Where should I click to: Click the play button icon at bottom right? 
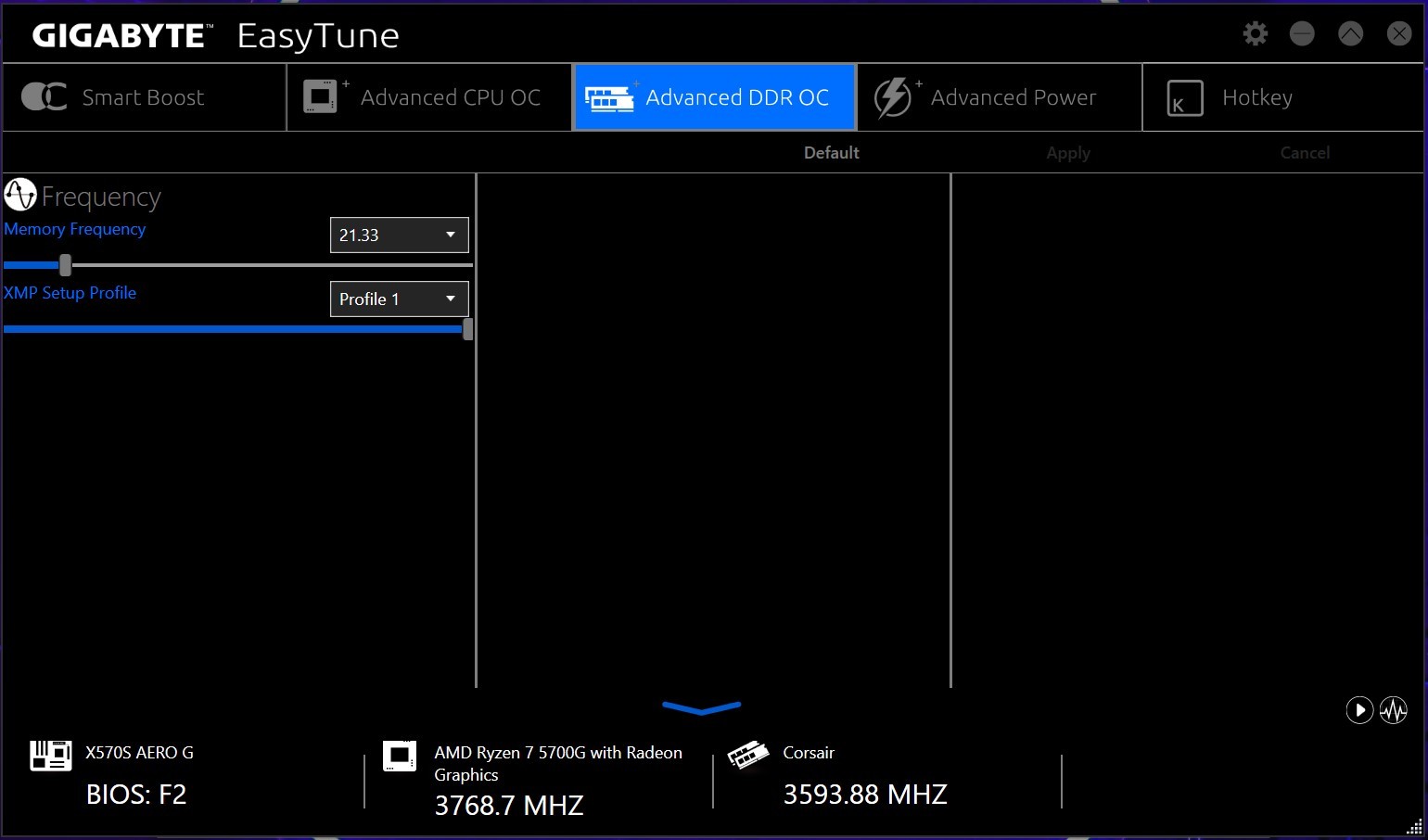tap(1359, 710)
